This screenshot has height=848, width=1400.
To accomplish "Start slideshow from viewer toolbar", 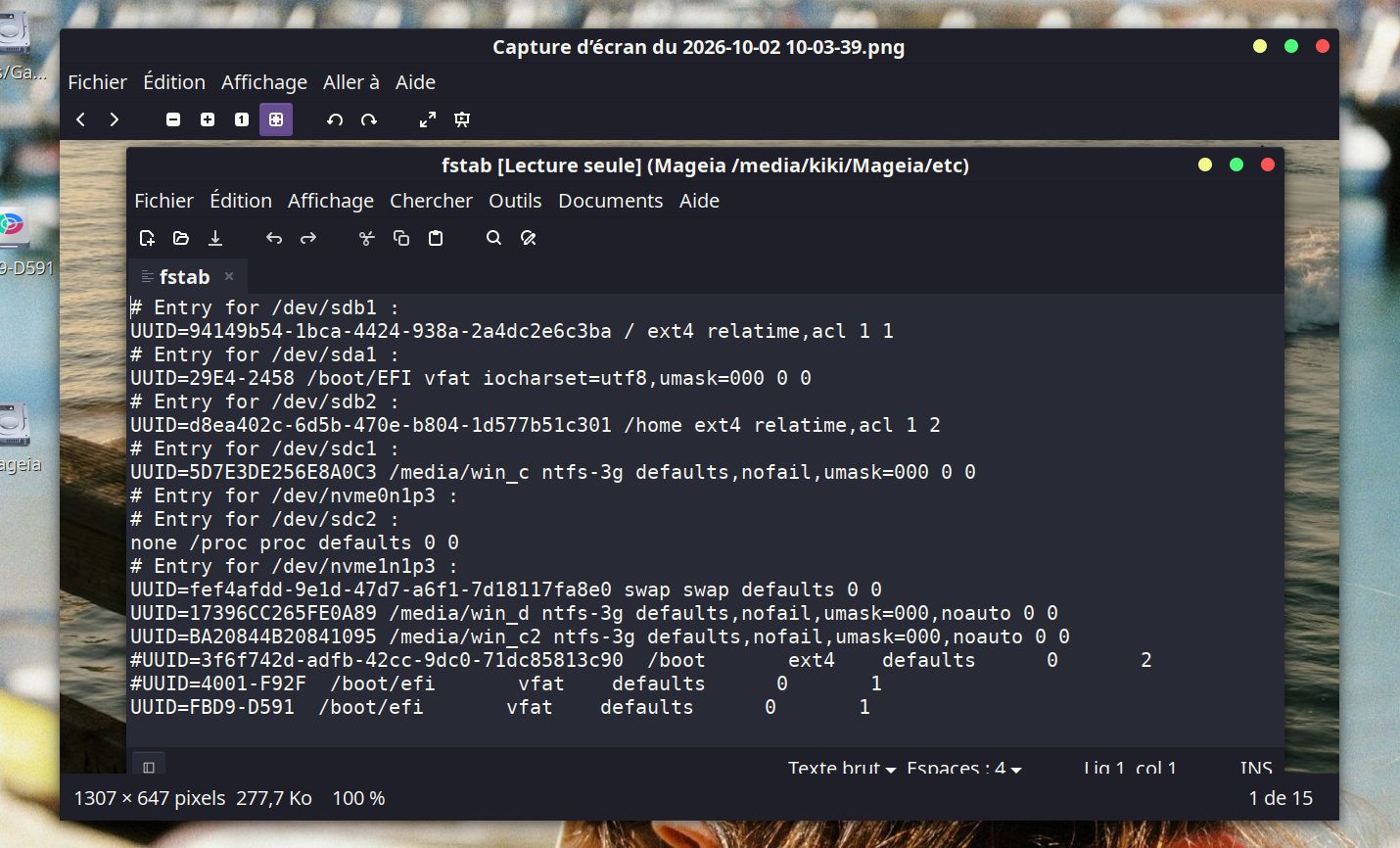I will (x=462, y=119).
